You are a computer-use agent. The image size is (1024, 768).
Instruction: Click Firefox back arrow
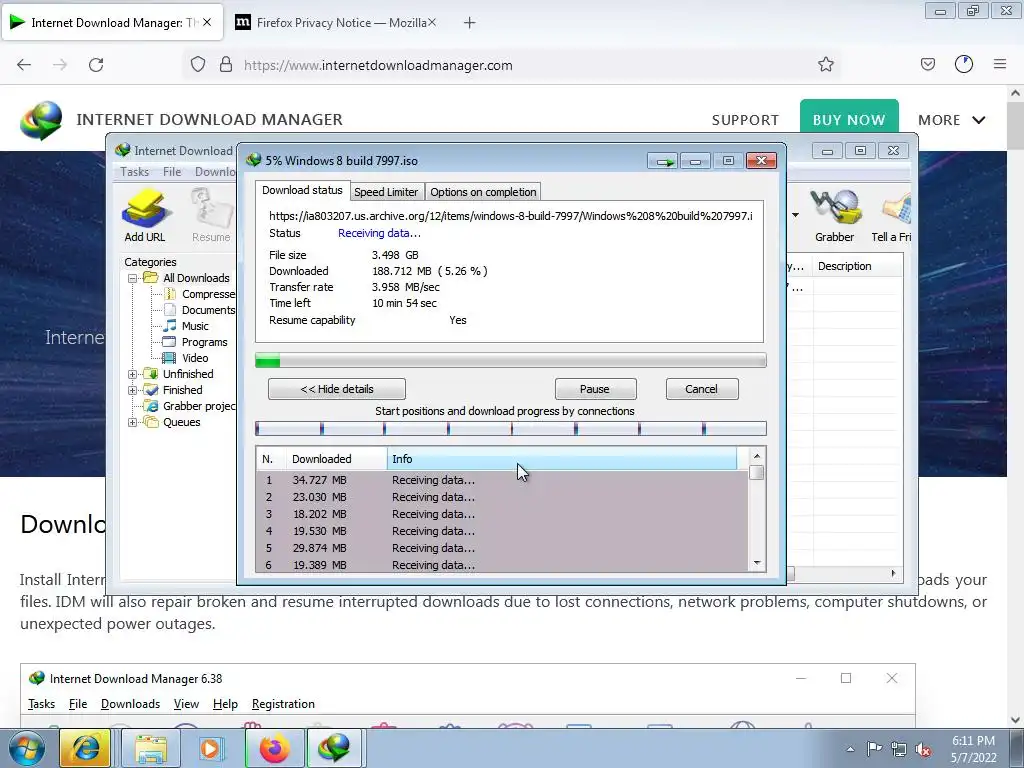tap(24, 65)
